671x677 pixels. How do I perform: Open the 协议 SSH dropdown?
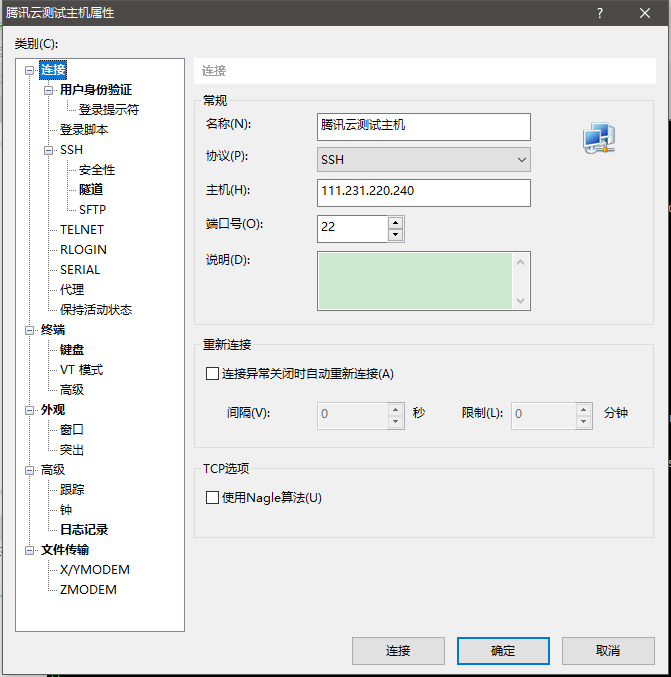coord(424,160)
